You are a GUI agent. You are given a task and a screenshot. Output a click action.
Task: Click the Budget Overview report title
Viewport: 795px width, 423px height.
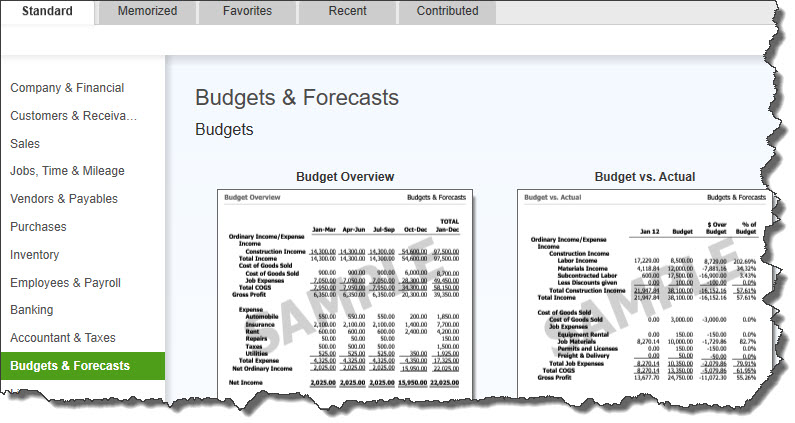pyautogui.click(x=345, y=177)
